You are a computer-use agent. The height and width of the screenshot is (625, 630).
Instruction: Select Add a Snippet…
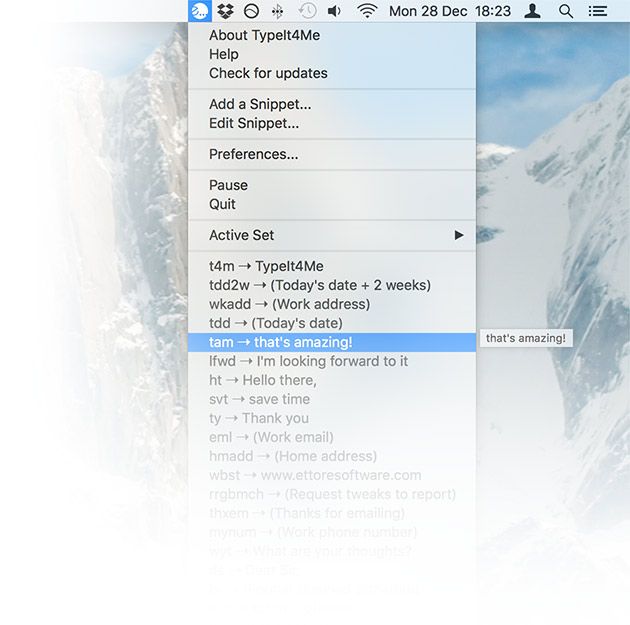(x=332, y=104)
